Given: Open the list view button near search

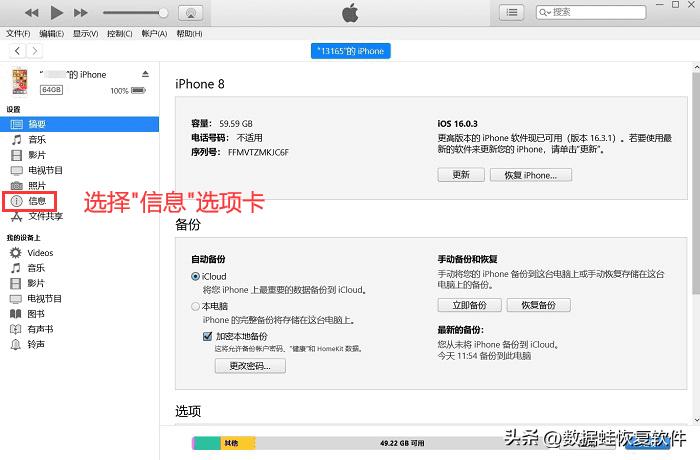Looking at the screenshot, I should (512, 13).
